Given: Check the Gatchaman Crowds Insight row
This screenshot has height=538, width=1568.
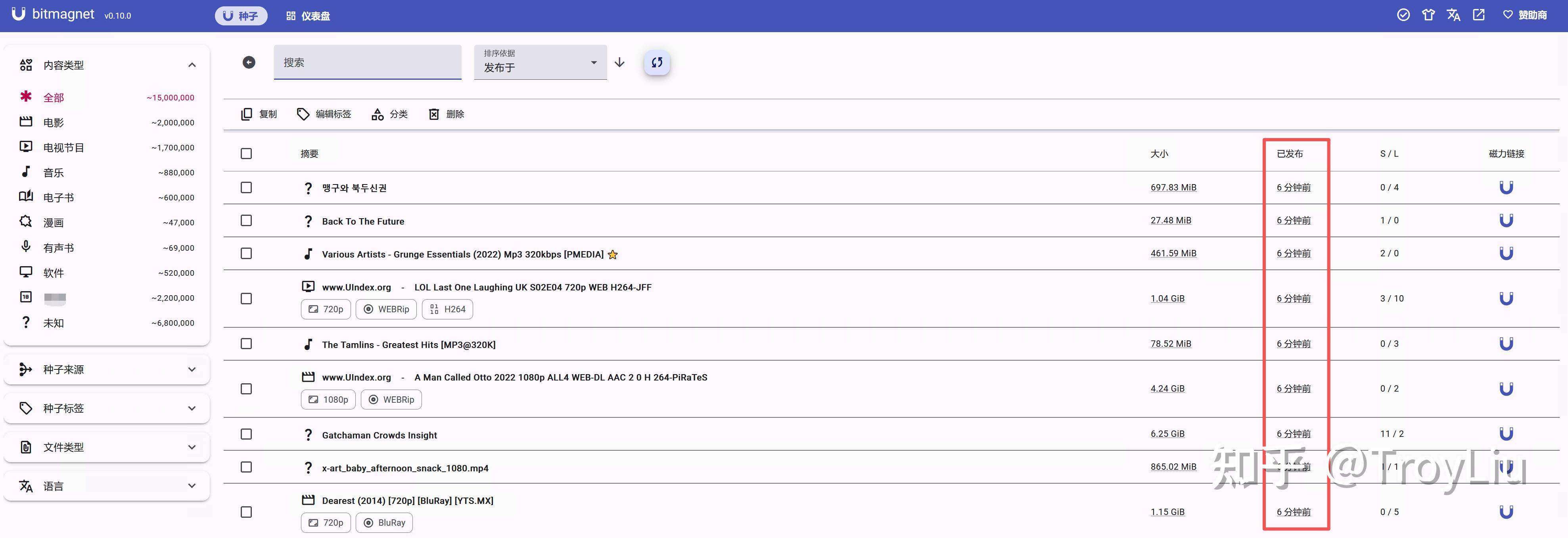Looking at the screenshot, I should click(246, 434).
